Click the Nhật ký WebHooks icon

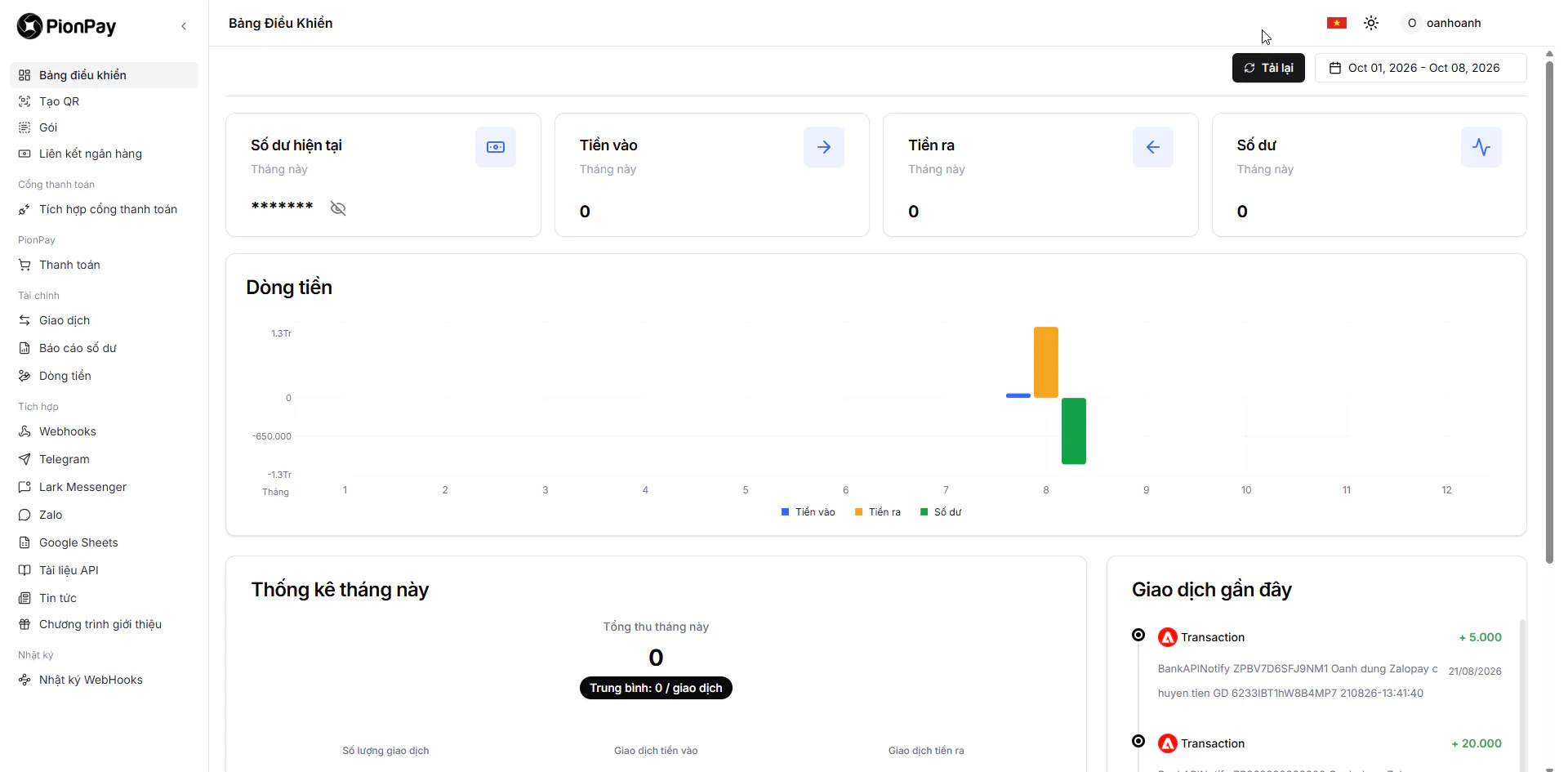pyautogui.click(x=24, y=680)
